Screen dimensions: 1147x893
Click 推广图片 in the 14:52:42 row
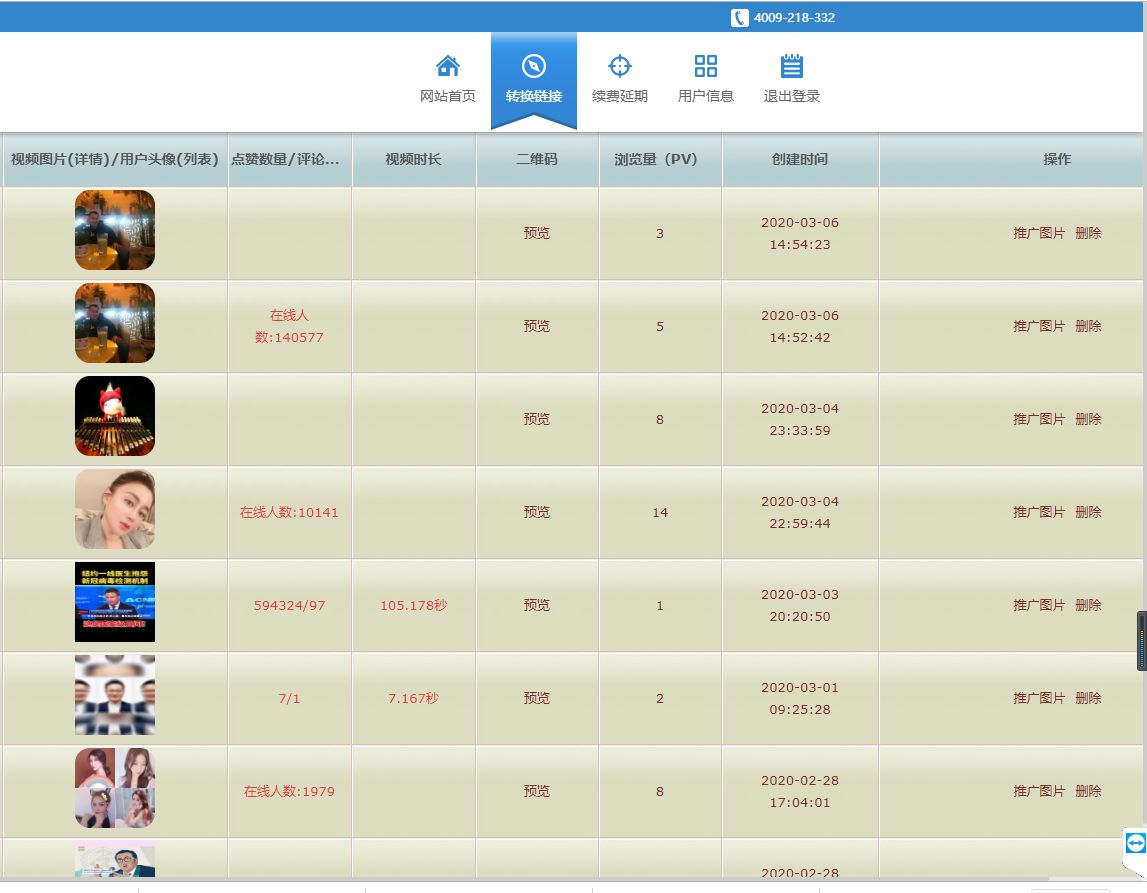pos(1039,326)
